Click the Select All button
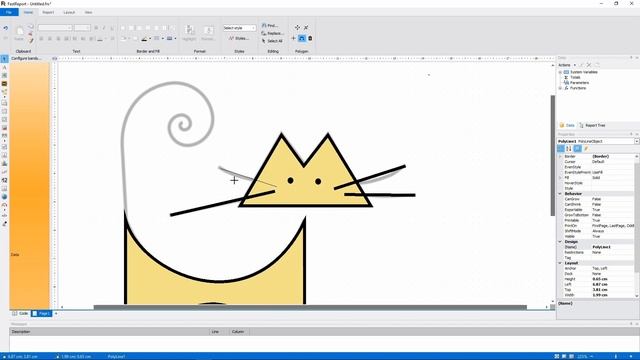Image resolution: width=640 pixels, height=360 pixels. 272,41
